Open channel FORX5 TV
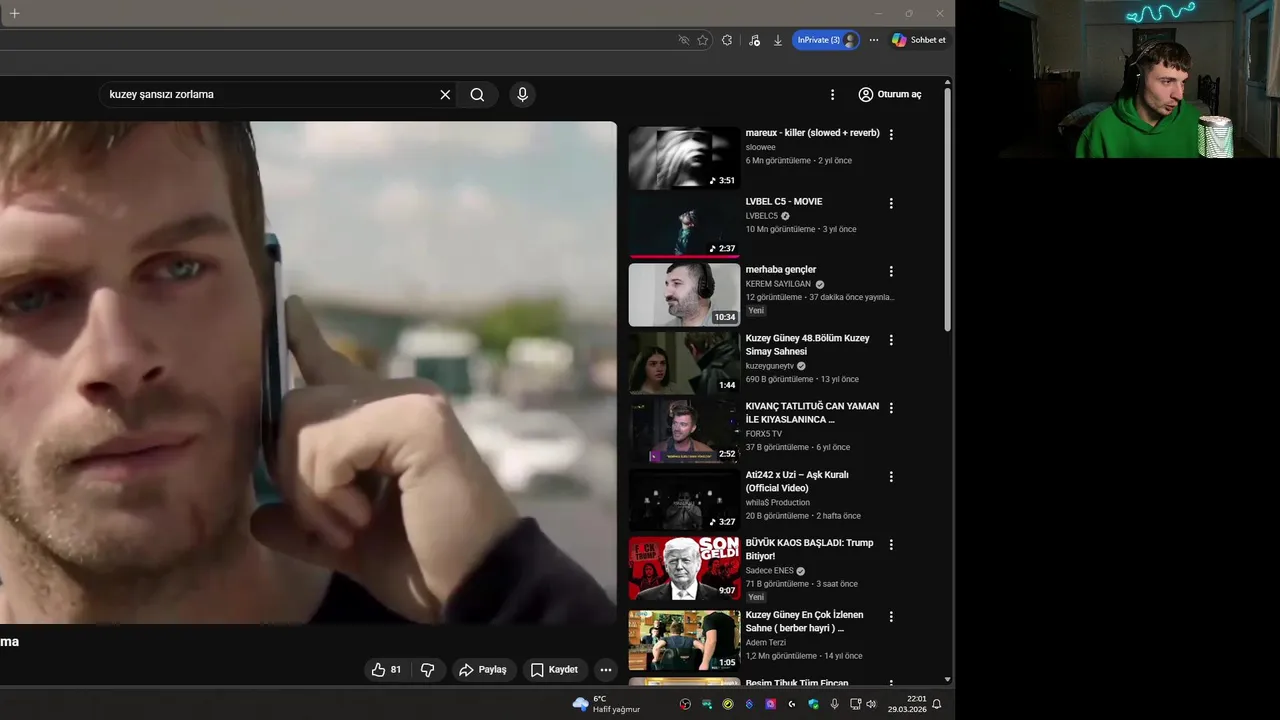Image resolution: width=1280 pixels, height=720 pixels. pyautogui.click(x=764, y=434)
